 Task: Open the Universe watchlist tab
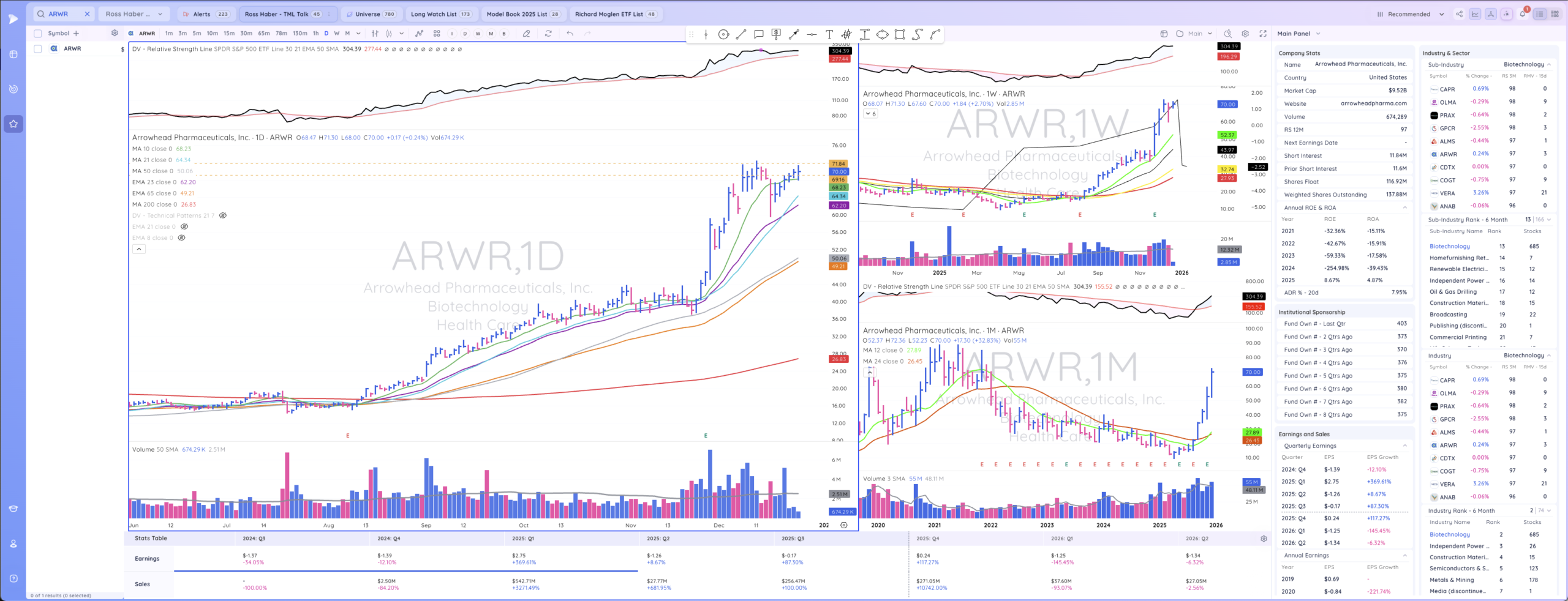[x=371, y=14]
